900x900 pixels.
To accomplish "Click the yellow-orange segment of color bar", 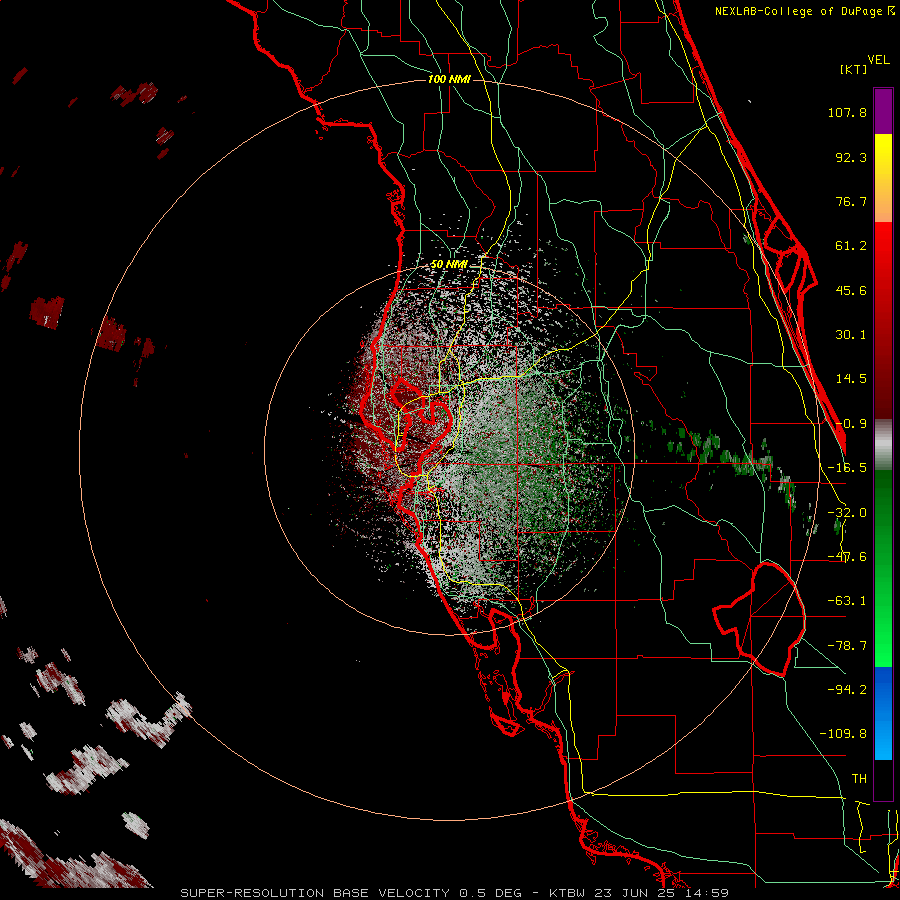I will 883,178.
